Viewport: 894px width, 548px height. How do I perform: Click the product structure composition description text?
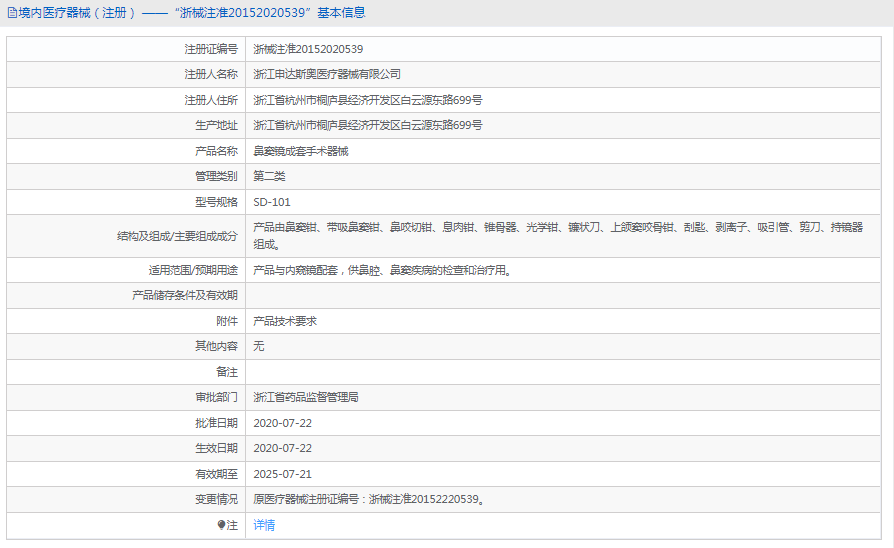point(557,228)
